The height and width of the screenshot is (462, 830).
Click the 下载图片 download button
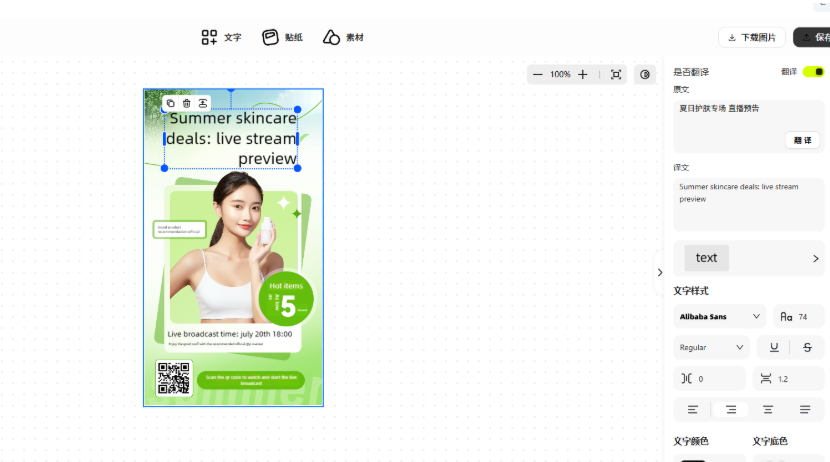[x=751, y=37]
